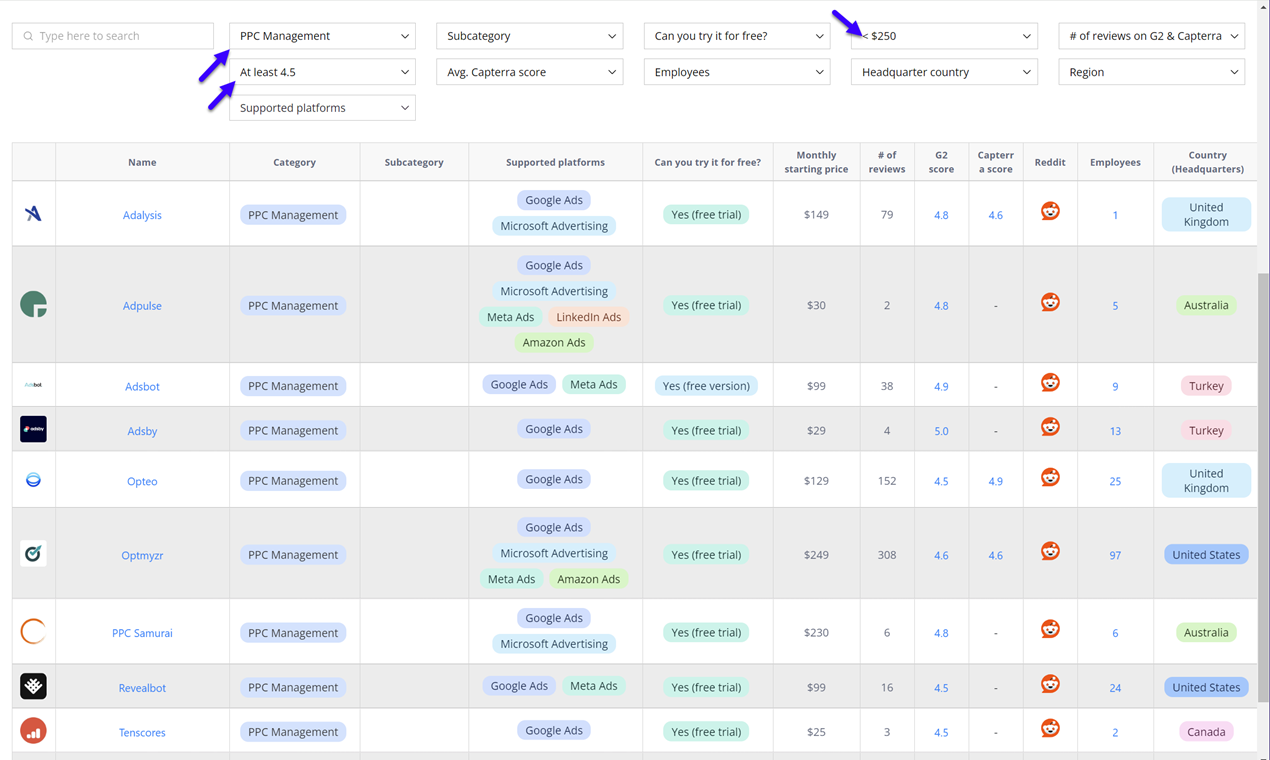Click the Adalysis logo icon
Image resolution: width=1270 pixels, height=760 pixels.
click(x=33, y=214)
